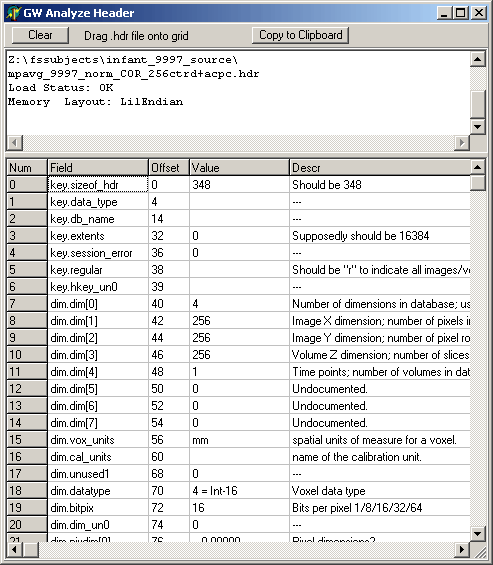Click the text pane vertical scrollbar thumb
The width and height of the screenshot is (493, 565).
pos(478,104)
